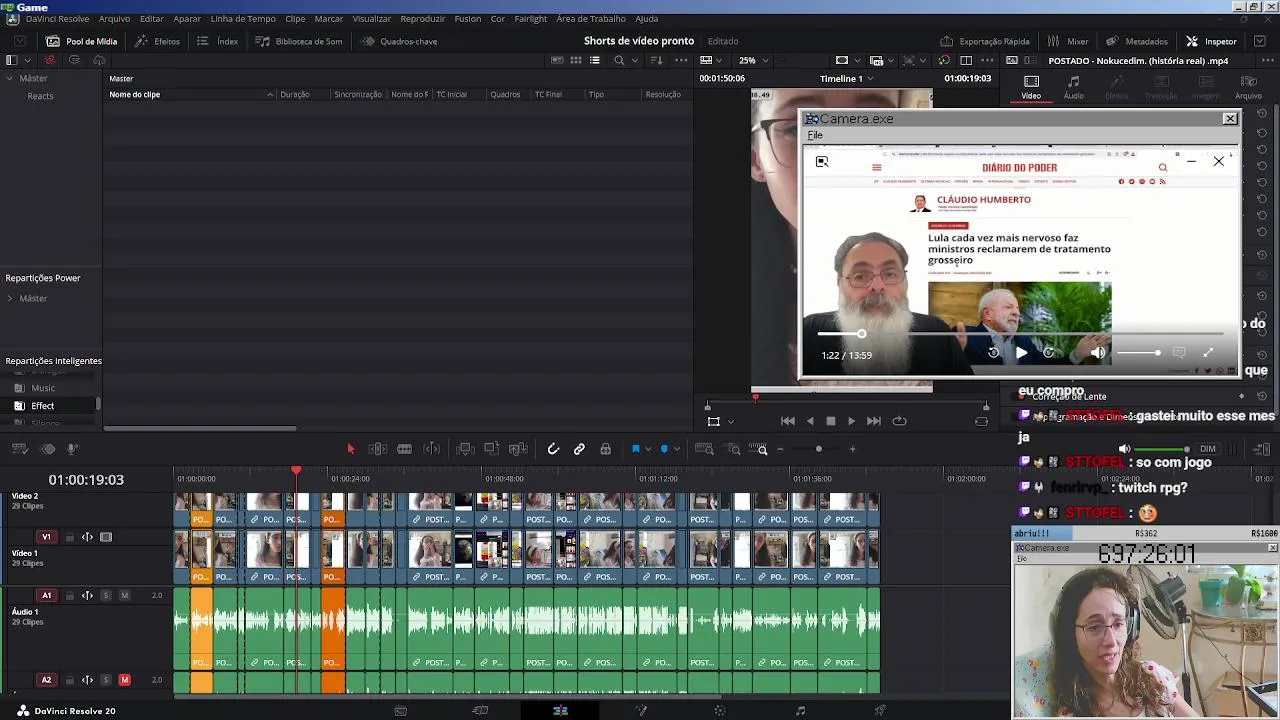Click the Custom Zoom icon

pyautogui.click(x=759, y=450)
